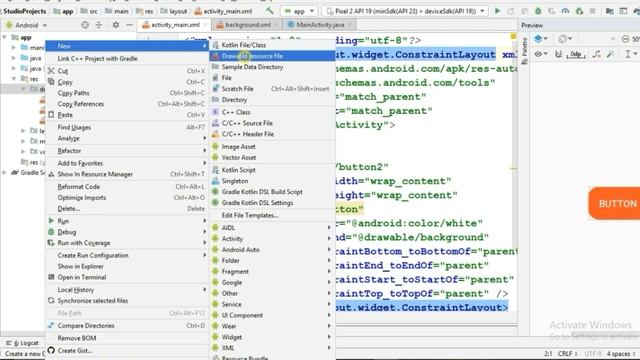Collapse all with the project panel icon

click(99, 25)
